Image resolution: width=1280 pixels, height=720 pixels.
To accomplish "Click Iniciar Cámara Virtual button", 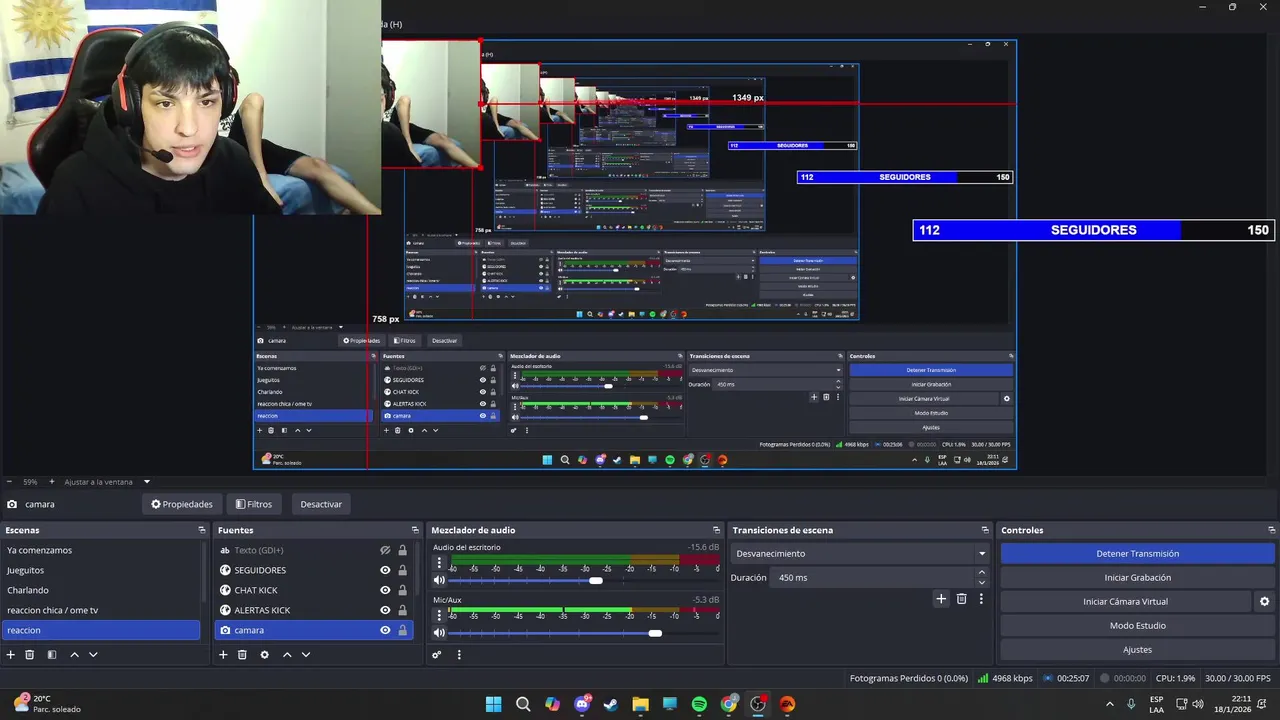I will click(1125, 601).
